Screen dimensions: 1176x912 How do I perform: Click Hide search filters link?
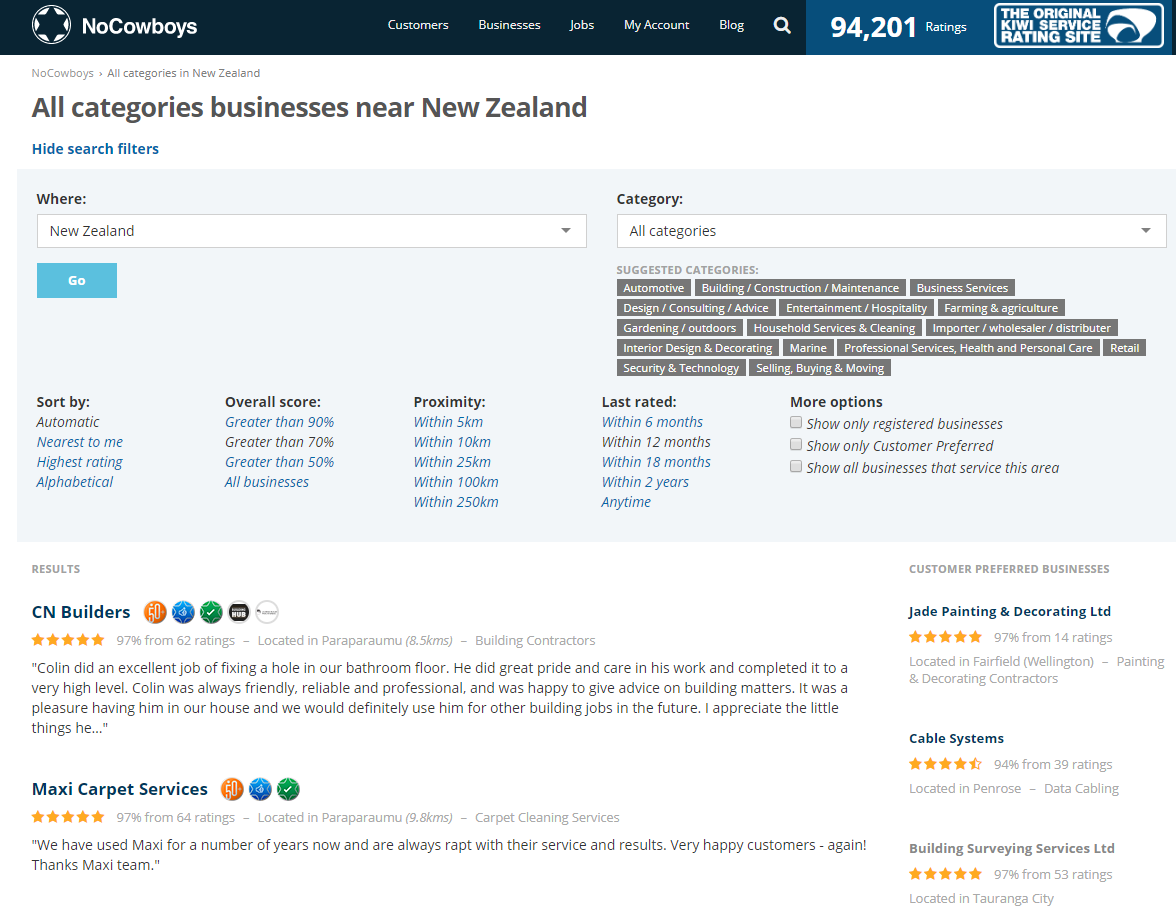click(x=95, y=148)
